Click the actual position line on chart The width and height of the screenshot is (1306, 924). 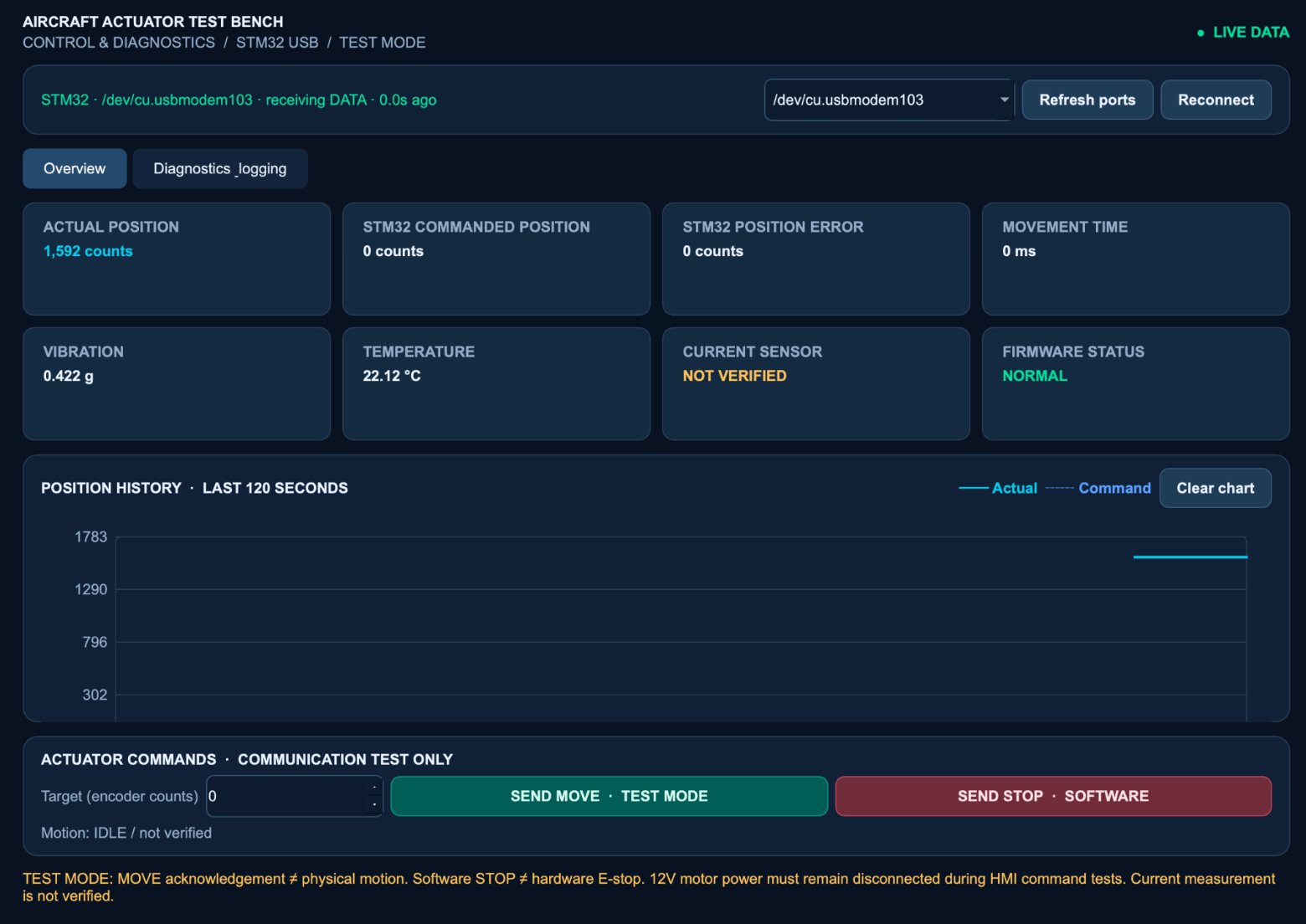[x=1190, y=557]
